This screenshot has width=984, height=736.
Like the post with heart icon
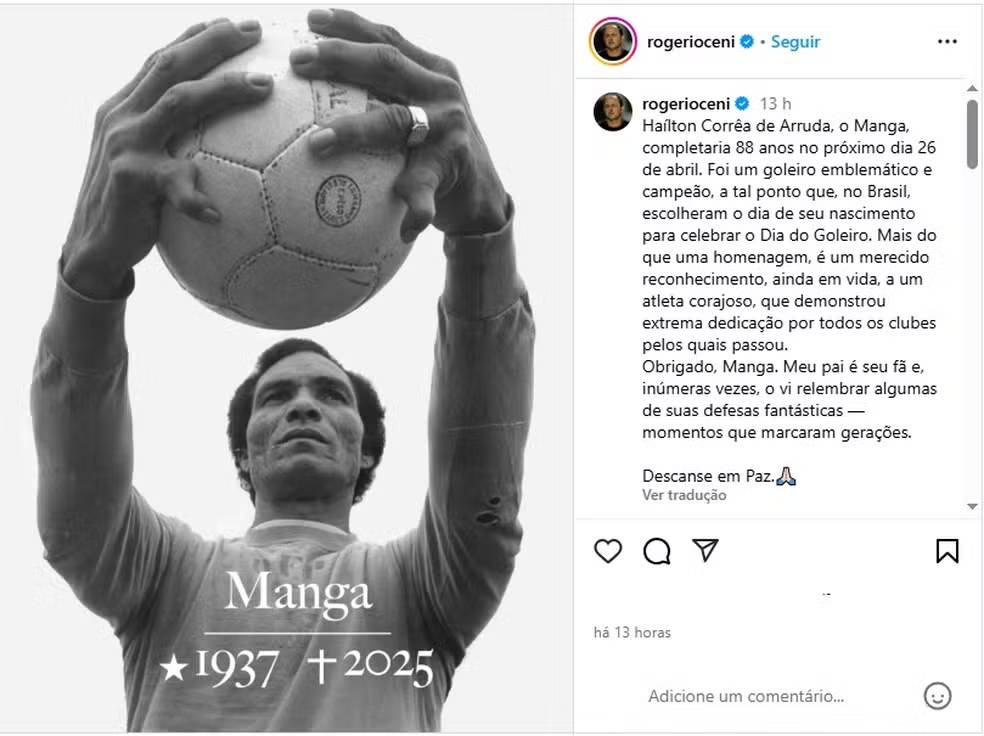(x=607, y=551)
